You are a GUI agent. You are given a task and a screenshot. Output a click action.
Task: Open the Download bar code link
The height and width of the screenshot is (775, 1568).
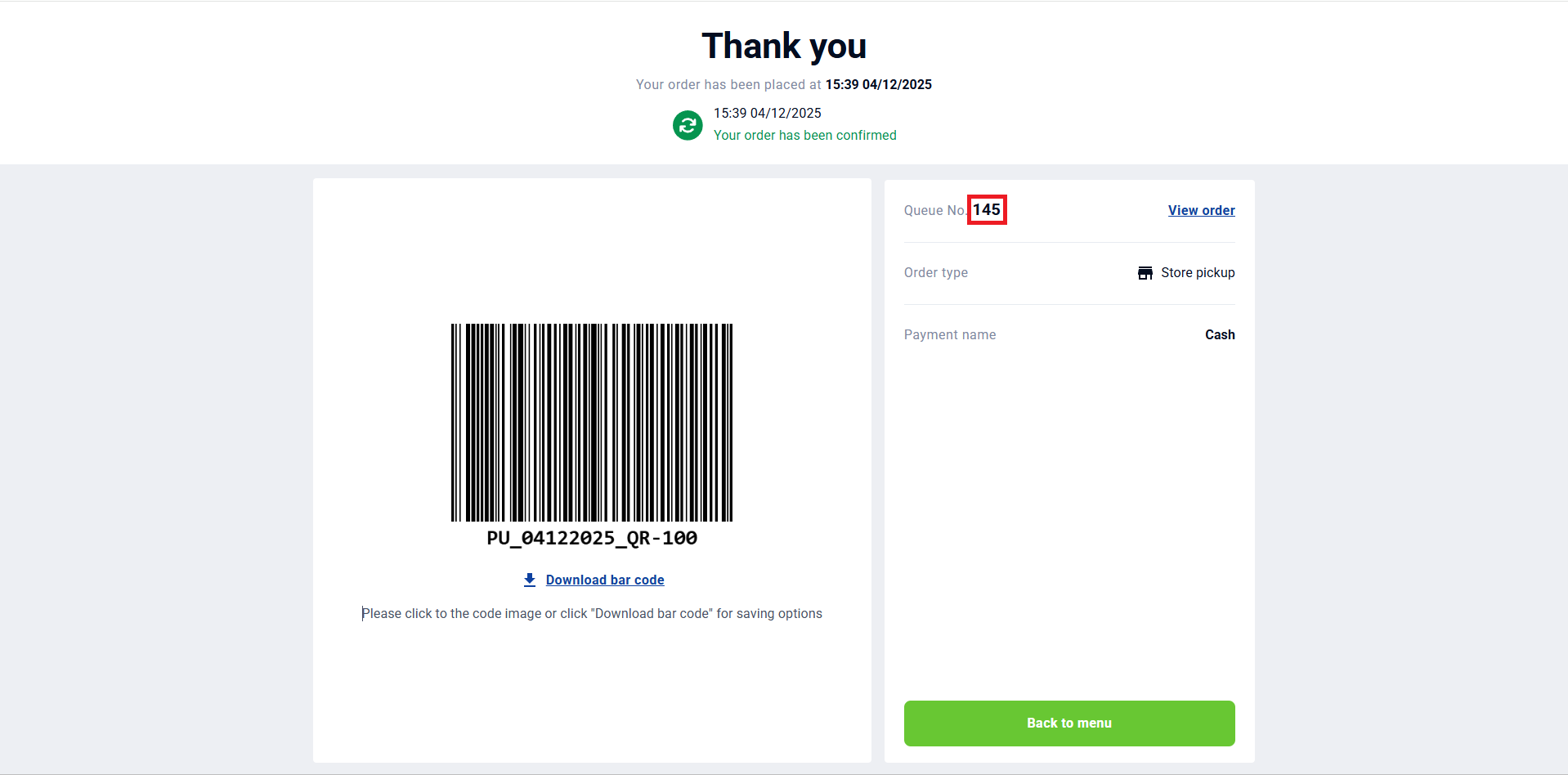[605, 580]
